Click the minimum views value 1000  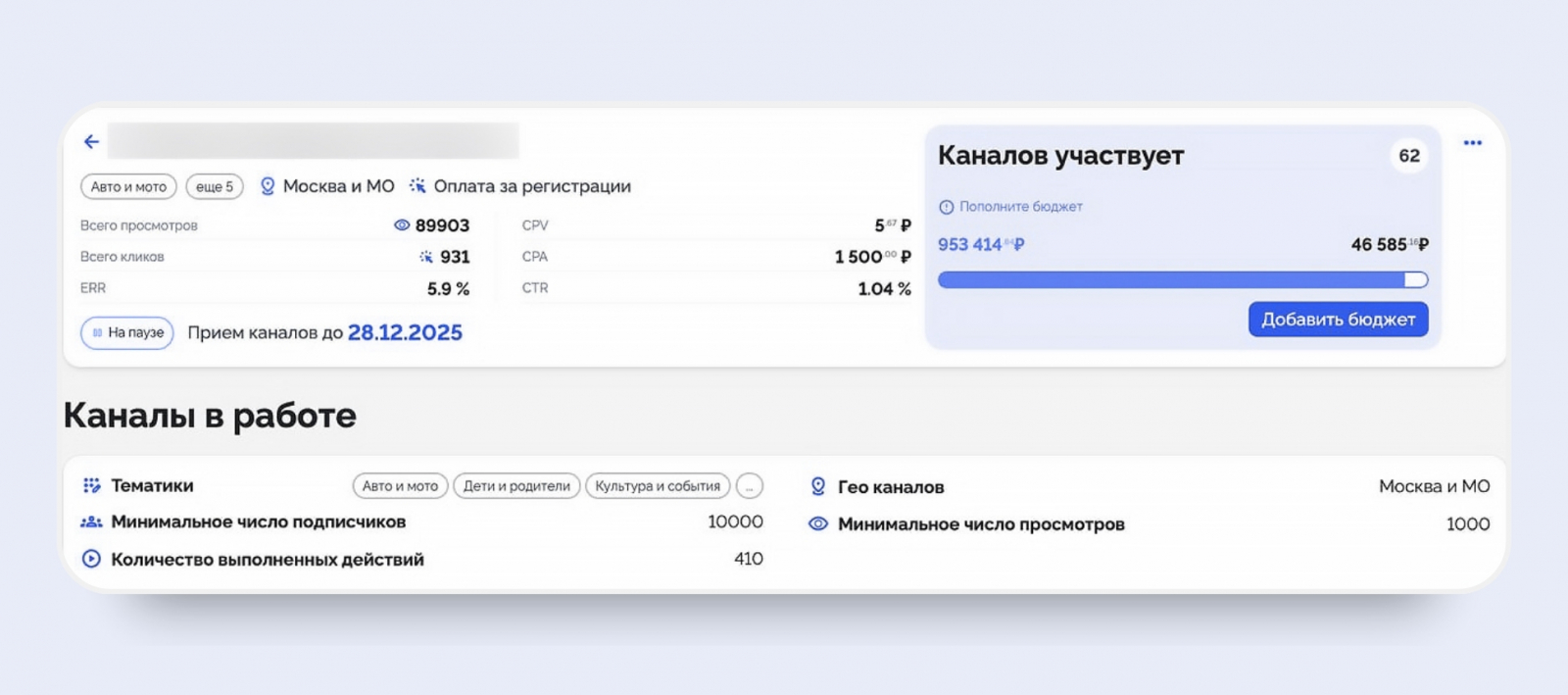coord(1468,524)
